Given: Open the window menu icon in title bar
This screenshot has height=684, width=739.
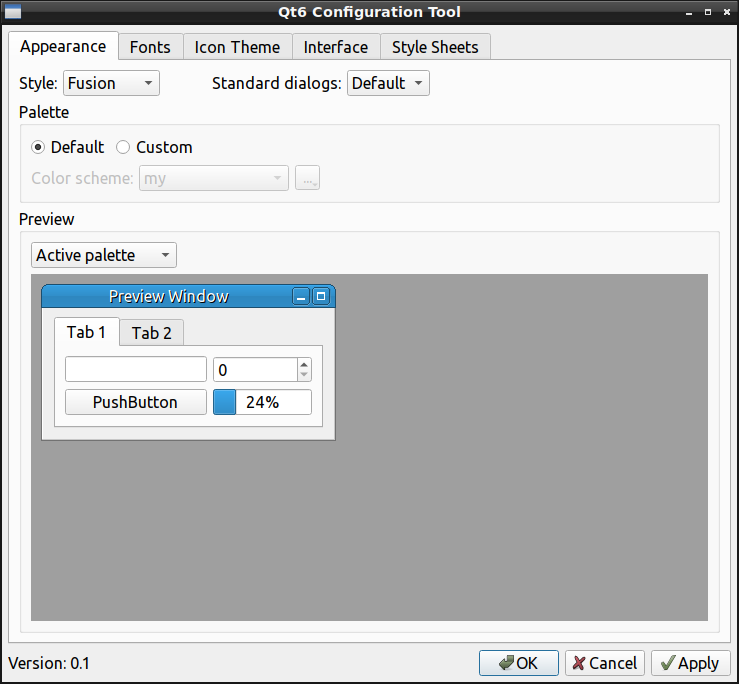Looking at the screenshot, I should (x=13, y=11).
